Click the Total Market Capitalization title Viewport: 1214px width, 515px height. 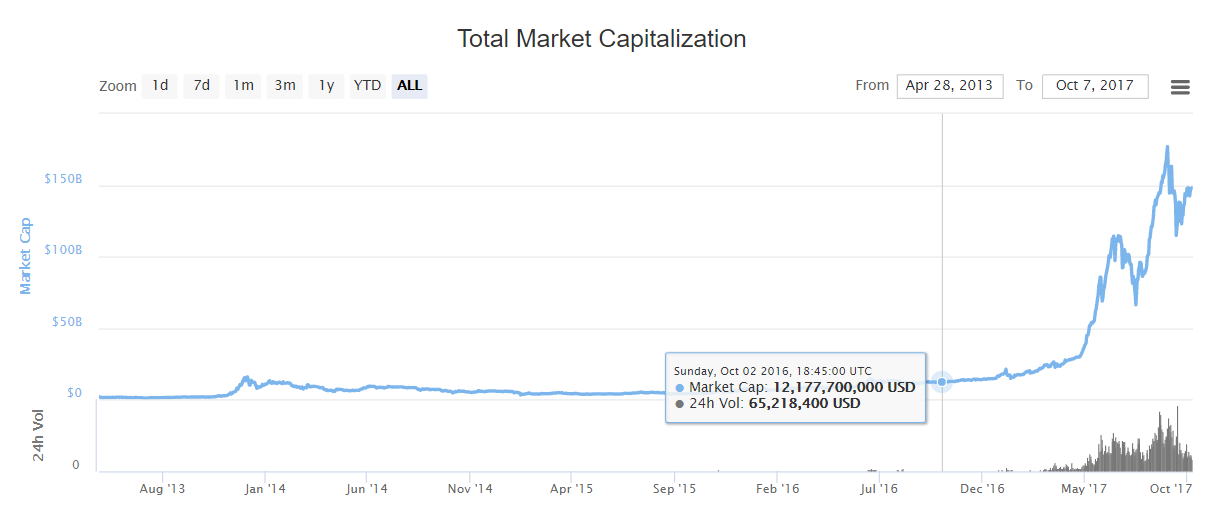click(602, 39)
